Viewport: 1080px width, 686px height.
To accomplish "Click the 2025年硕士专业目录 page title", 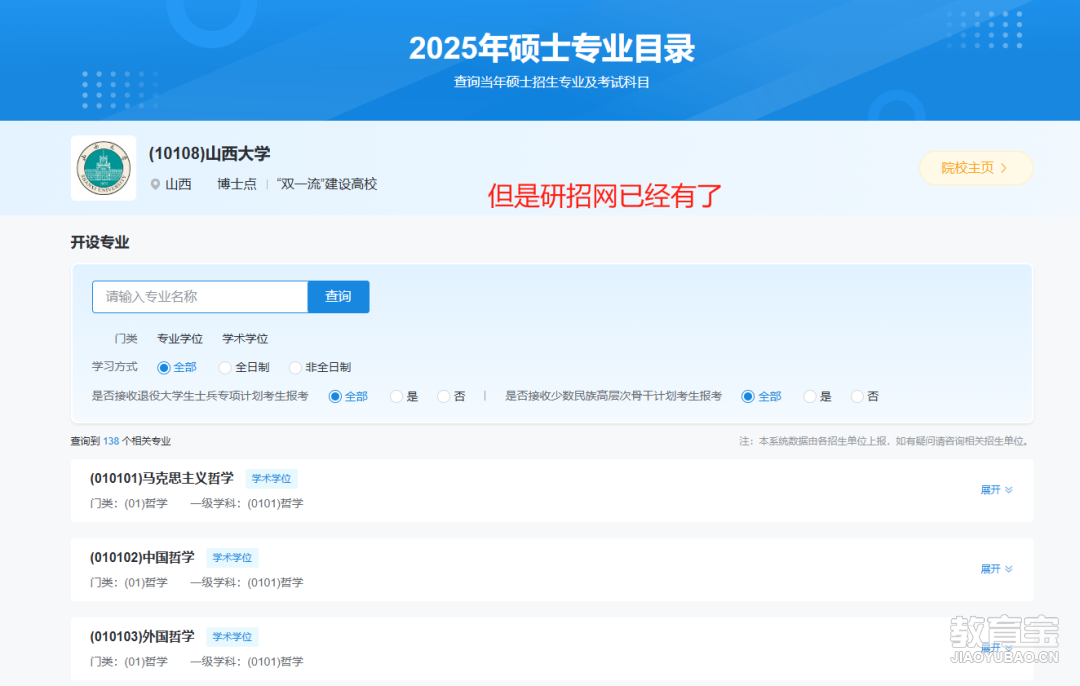I will [x=552, y=48].
